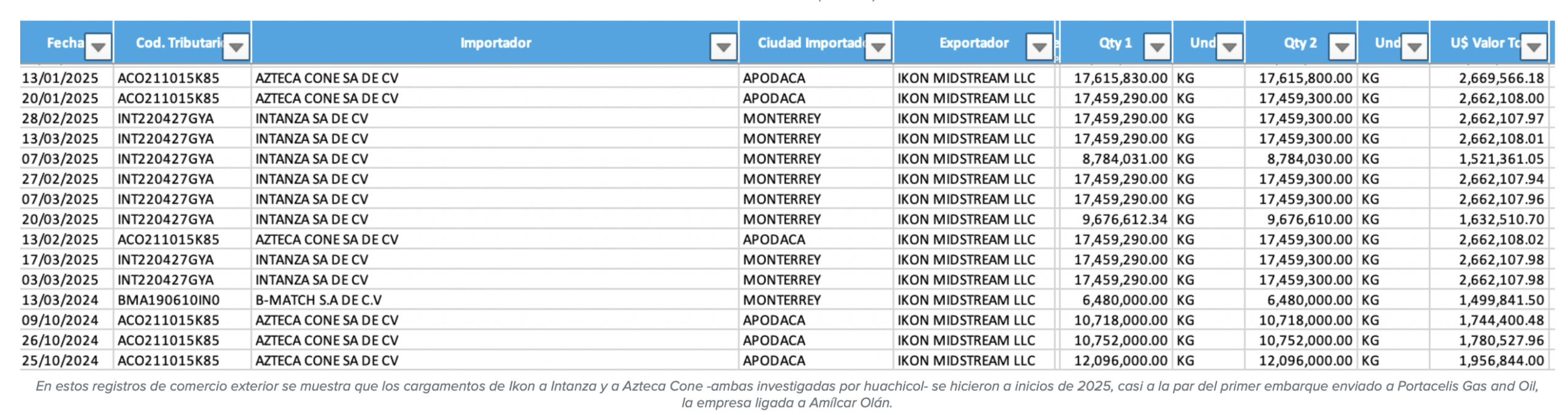Click the Exportador header label

coord(974,43)
